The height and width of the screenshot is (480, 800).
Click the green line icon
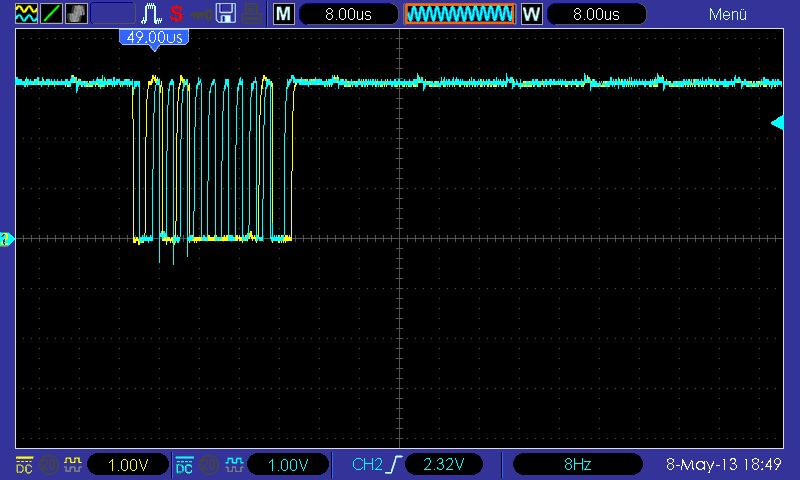pos(51,14)
